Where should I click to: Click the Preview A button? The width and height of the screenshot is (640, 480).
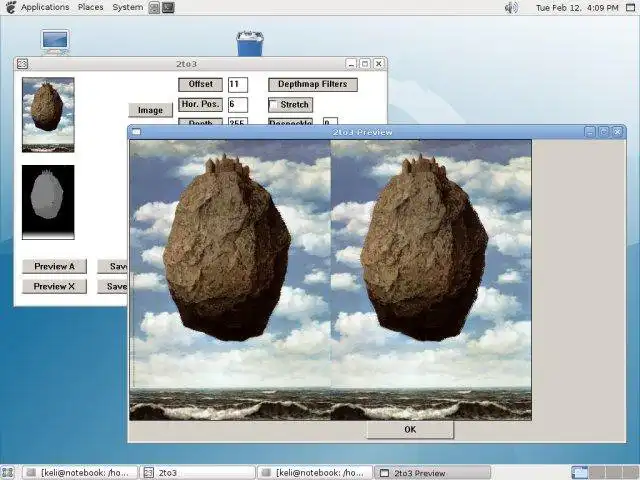[54, 266]
